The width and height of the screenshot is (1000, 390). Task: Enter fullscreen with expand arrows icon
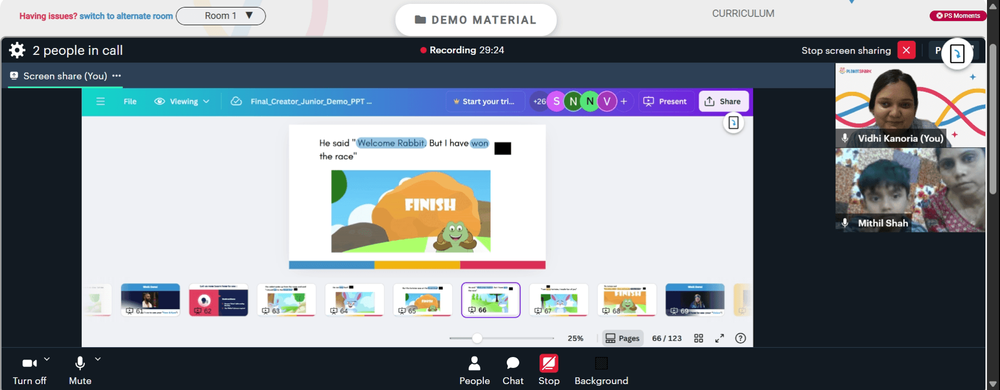coord(719,338)
